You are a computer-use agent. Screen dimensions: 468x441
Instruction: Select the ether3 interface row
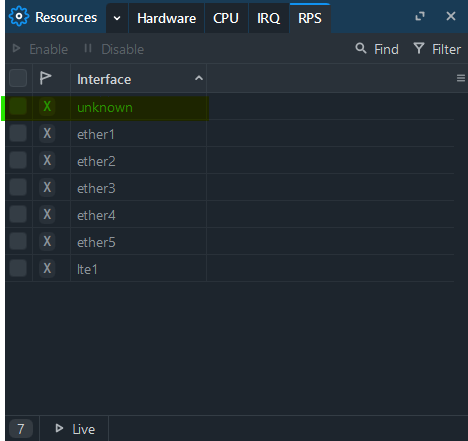[x=230, y=187]
